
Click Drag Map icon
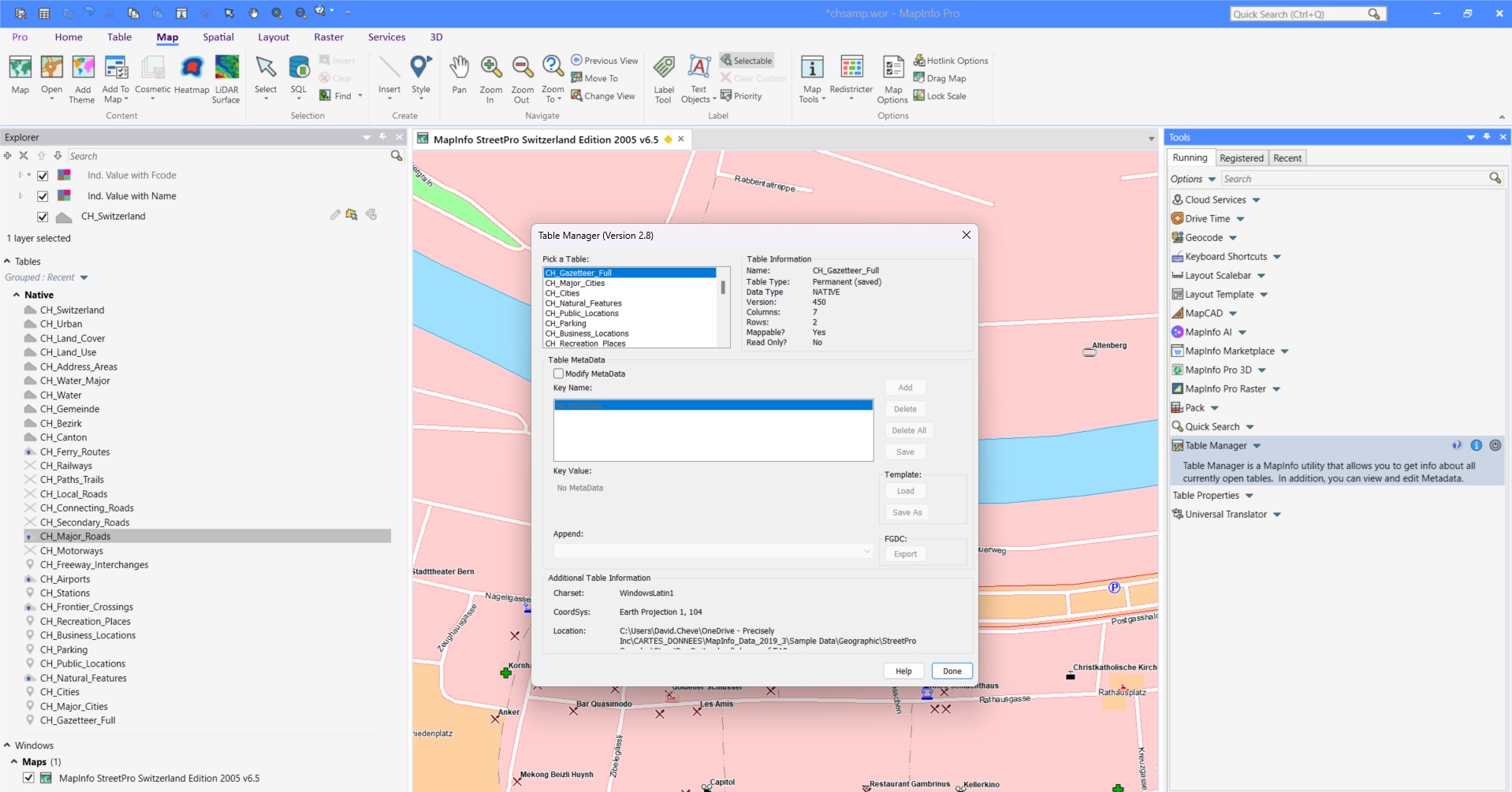[919, 78]
